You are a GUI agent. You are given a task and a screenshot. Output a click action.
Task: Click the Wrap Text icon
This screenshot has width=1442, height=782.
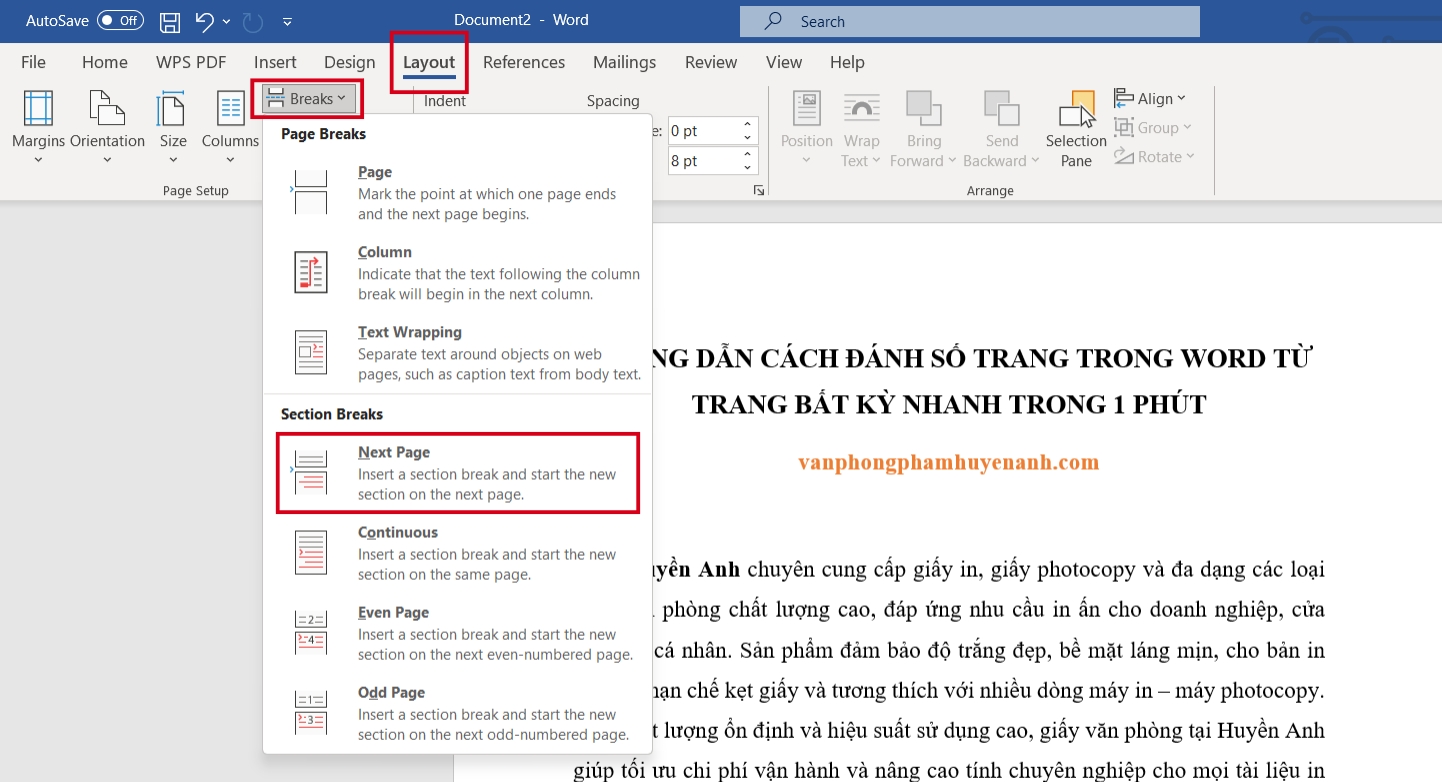point(861,108)
